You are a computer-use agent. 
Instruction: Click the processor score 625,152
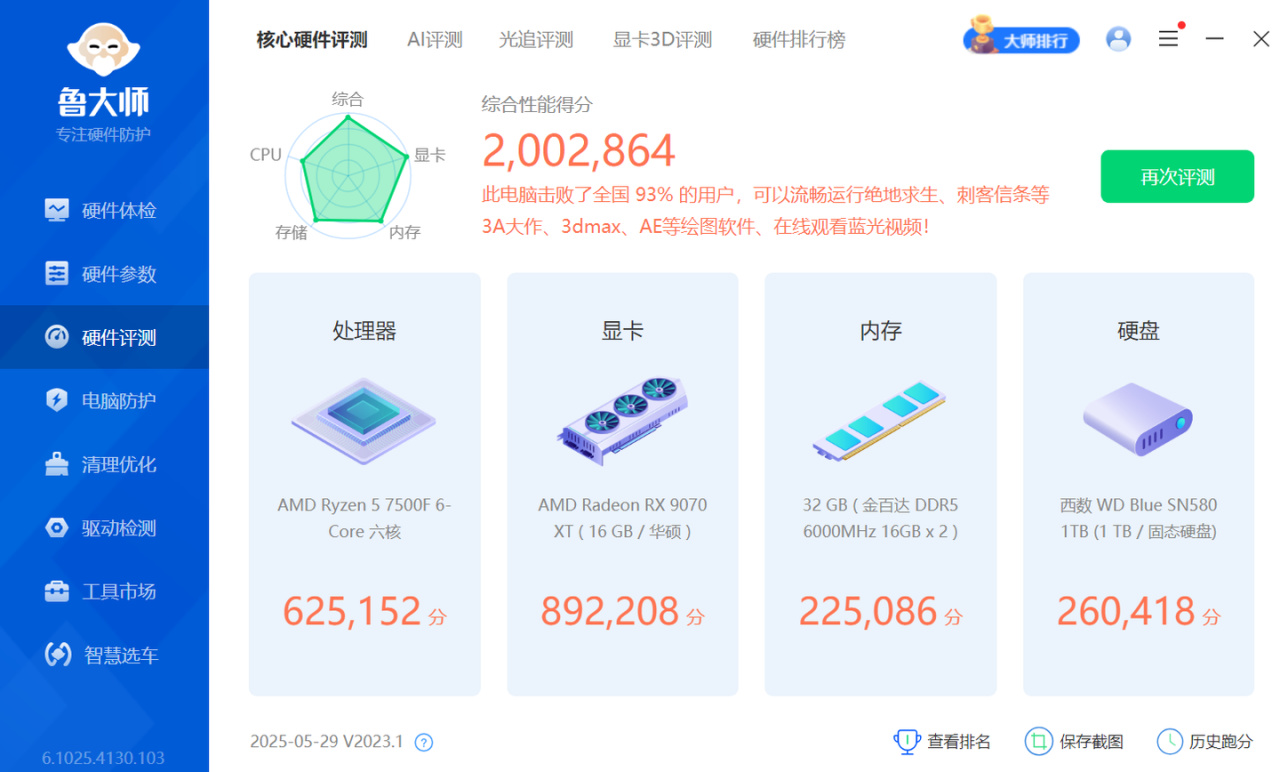[x=350, y=611]
